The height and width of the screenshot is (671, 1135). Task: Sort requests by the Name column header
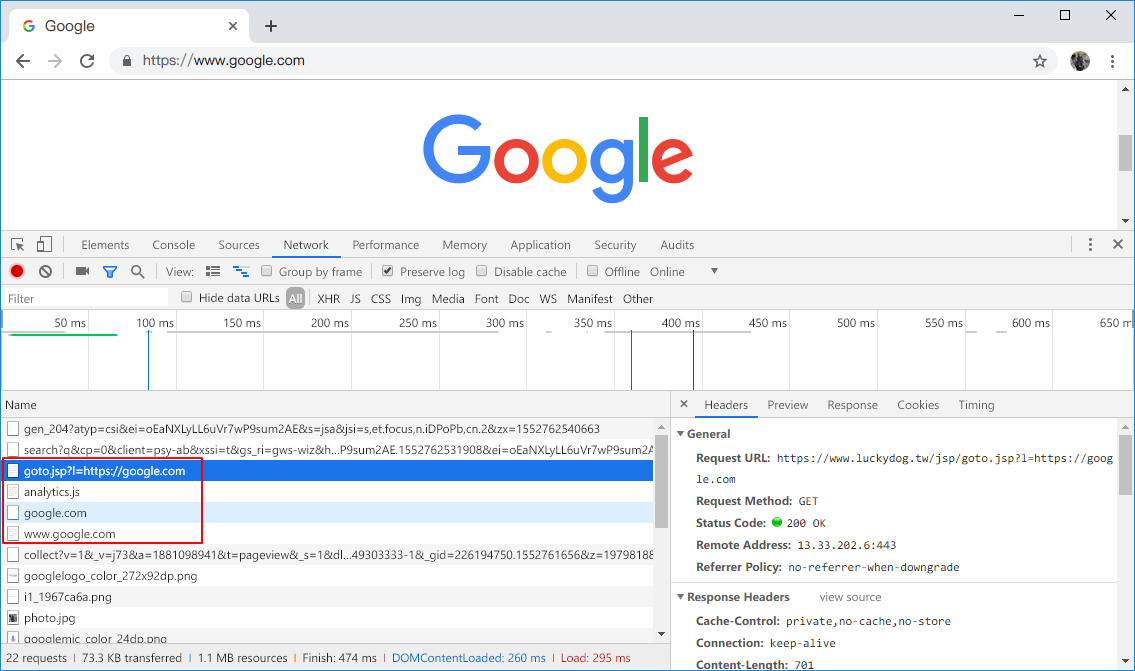coord(336,405)
